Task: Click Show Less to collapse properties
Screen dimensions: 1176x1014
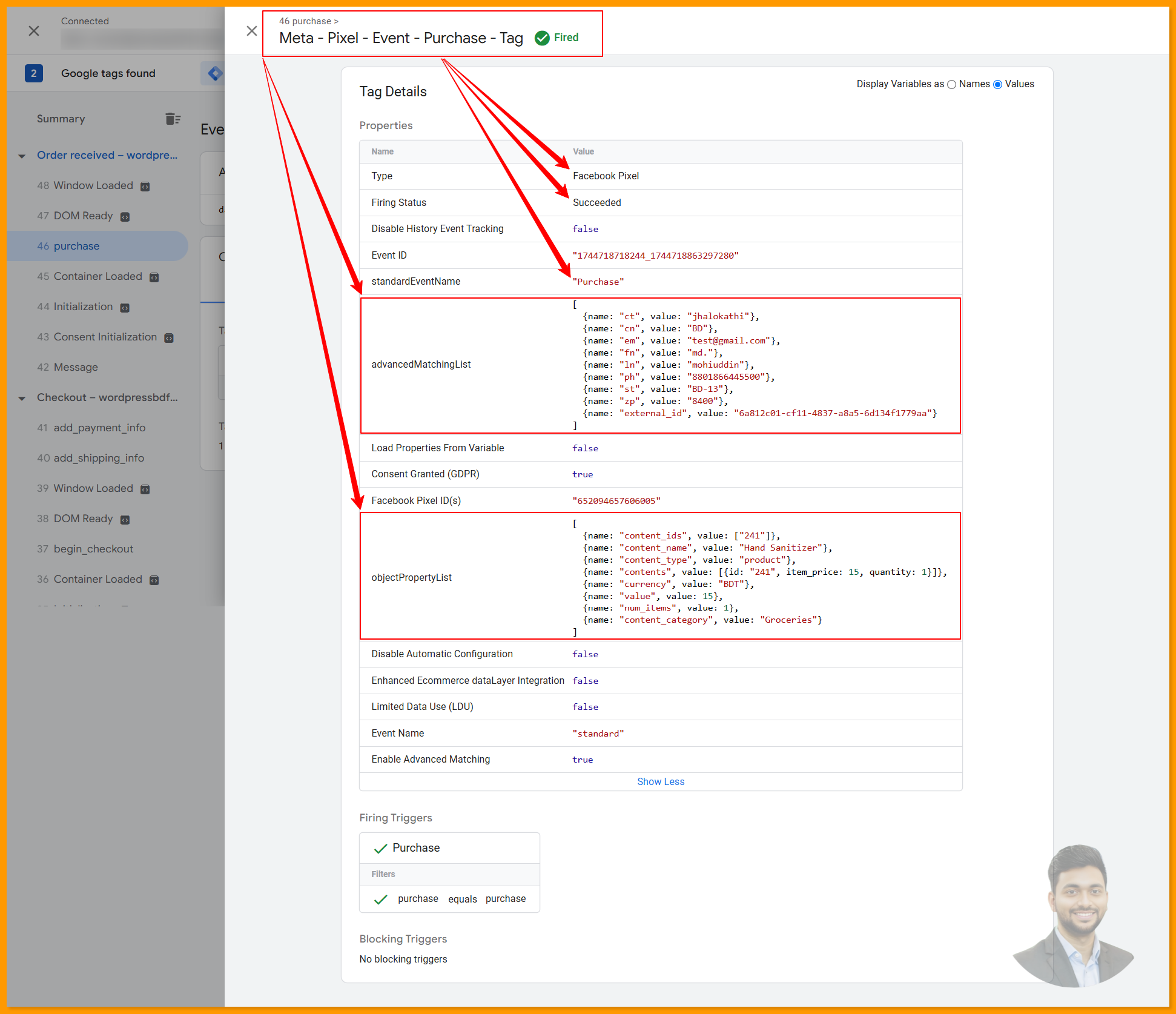Action: tap(660, 781)
